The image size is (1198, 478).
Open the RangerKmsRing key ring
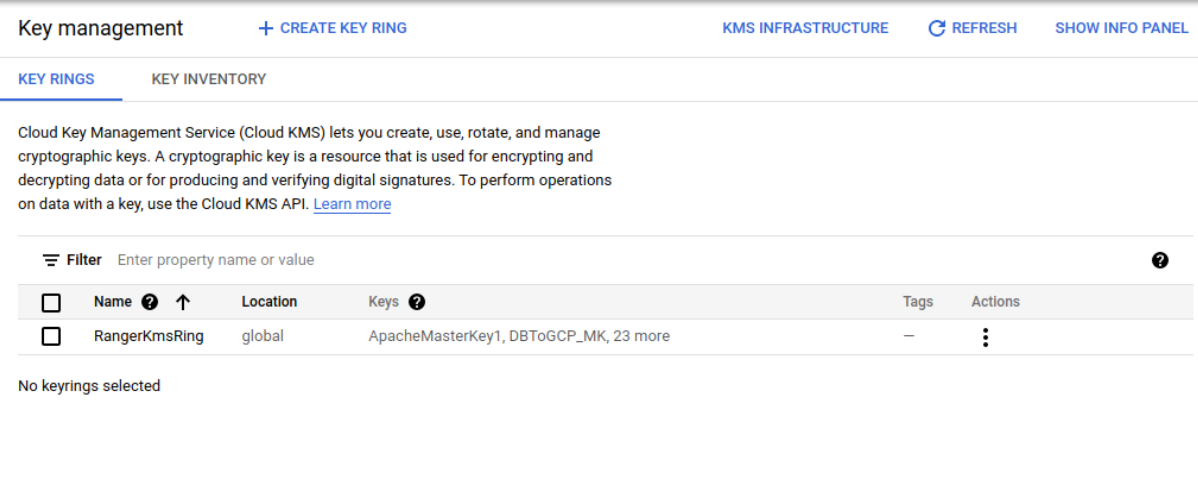149,337
